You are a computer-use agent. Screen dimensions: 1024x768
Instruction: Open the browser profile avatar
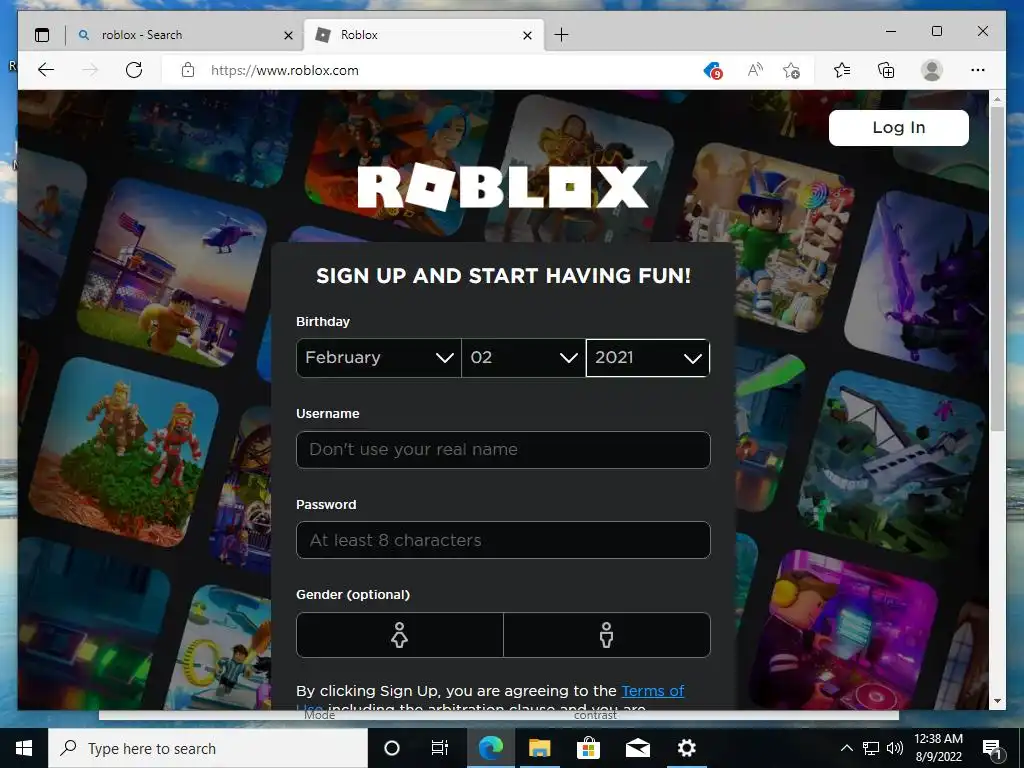pos(932,70)
